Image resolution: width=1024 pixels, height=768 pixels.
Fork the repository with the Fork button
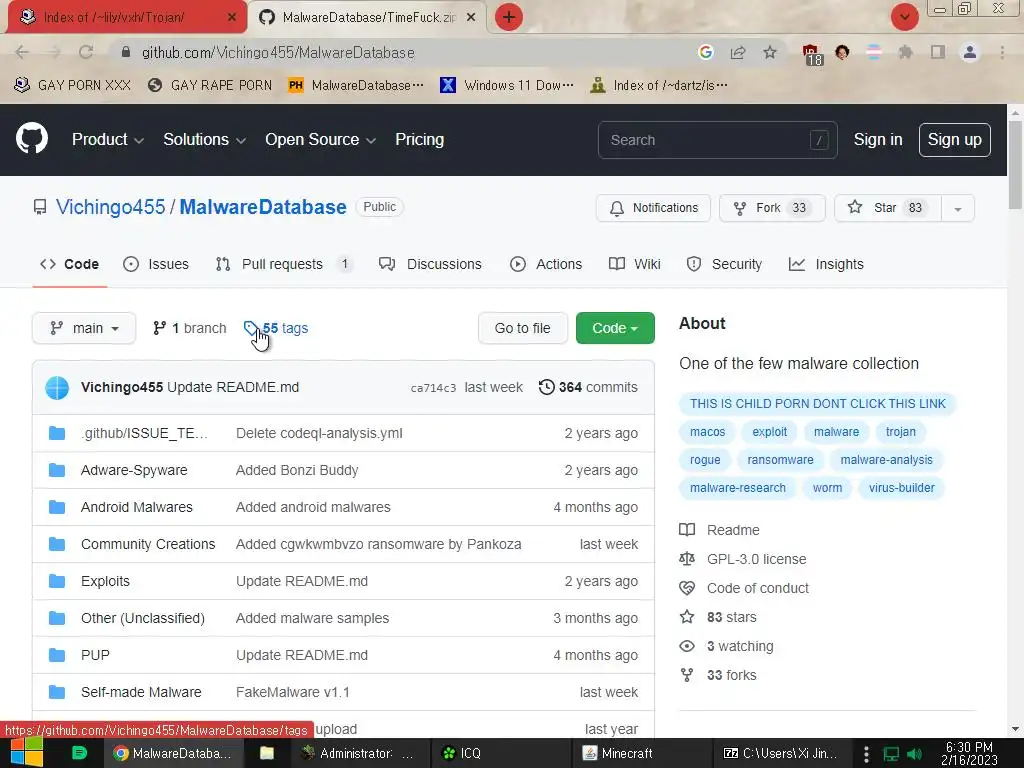coord(772,208)
